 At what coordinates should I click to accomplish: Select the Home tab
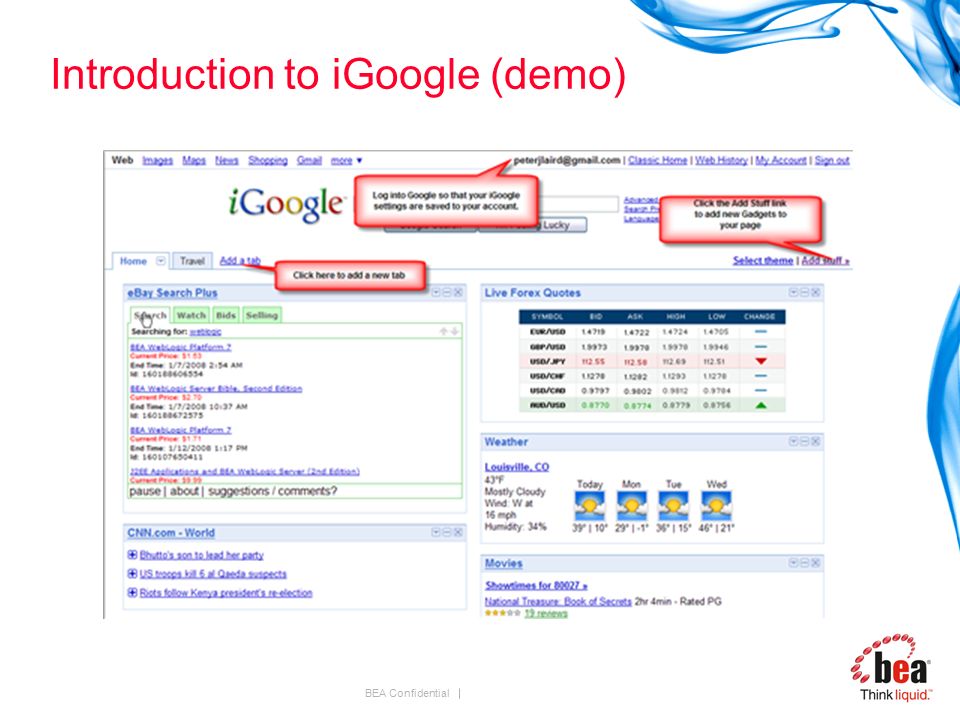point(133,261)
